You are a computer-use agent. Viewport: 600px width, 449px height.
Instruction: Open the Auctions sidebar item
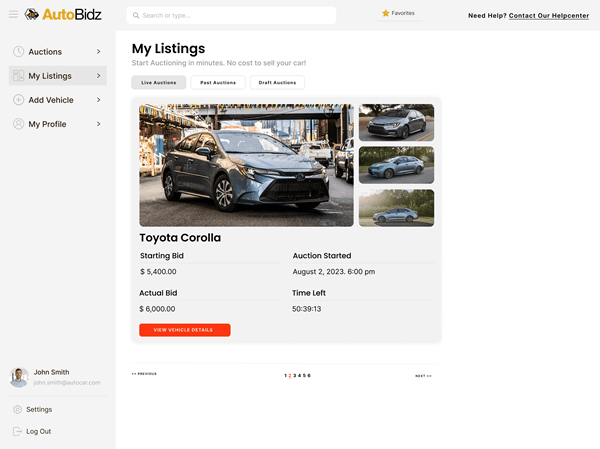pos(57,52)
